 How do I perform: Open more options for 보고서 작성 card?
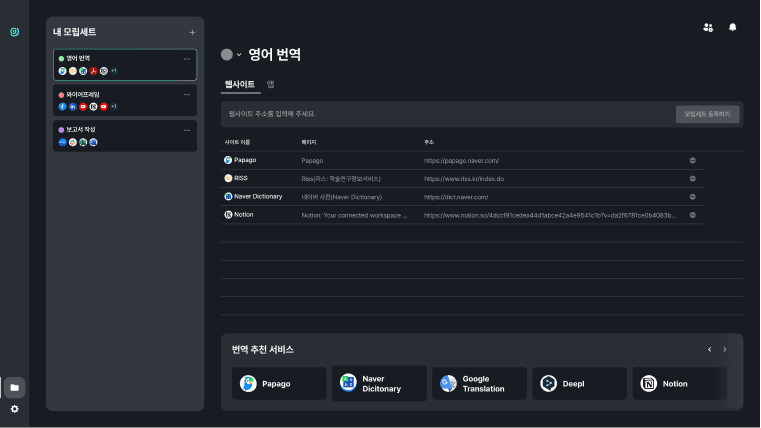point(187,130)
